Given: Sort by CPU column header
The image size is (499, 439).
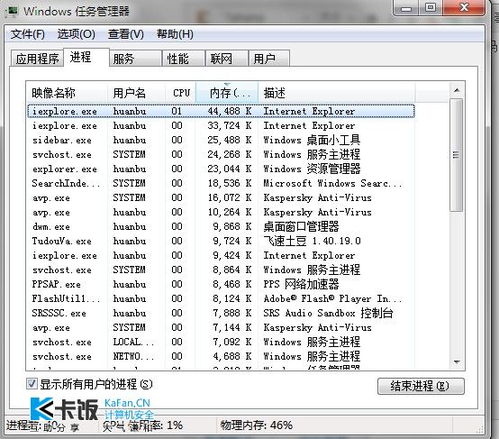Looking at the screenshot, I should (180, 92).
